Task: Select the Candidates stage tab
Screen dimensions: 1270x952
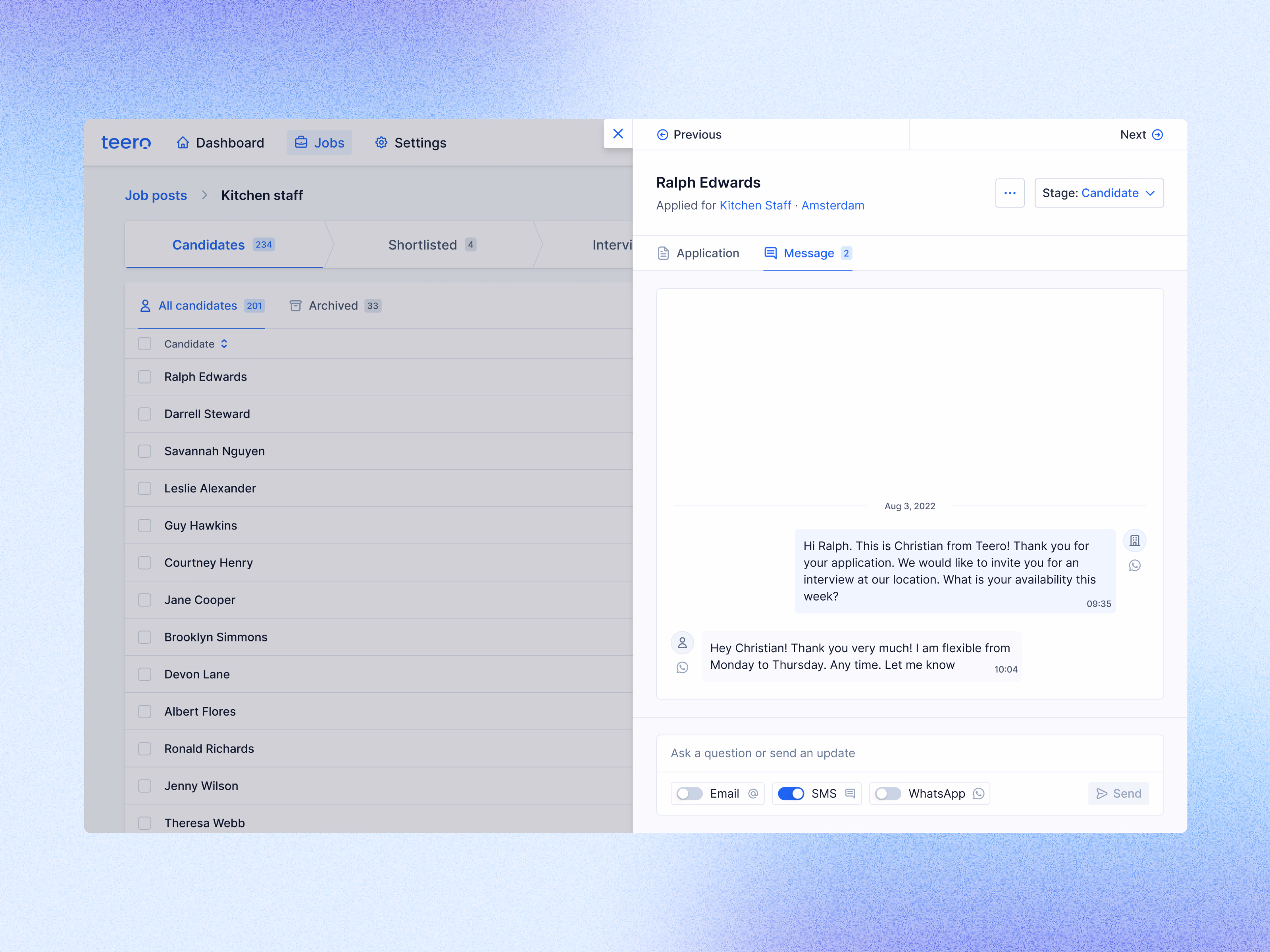Action: [224, 245]
